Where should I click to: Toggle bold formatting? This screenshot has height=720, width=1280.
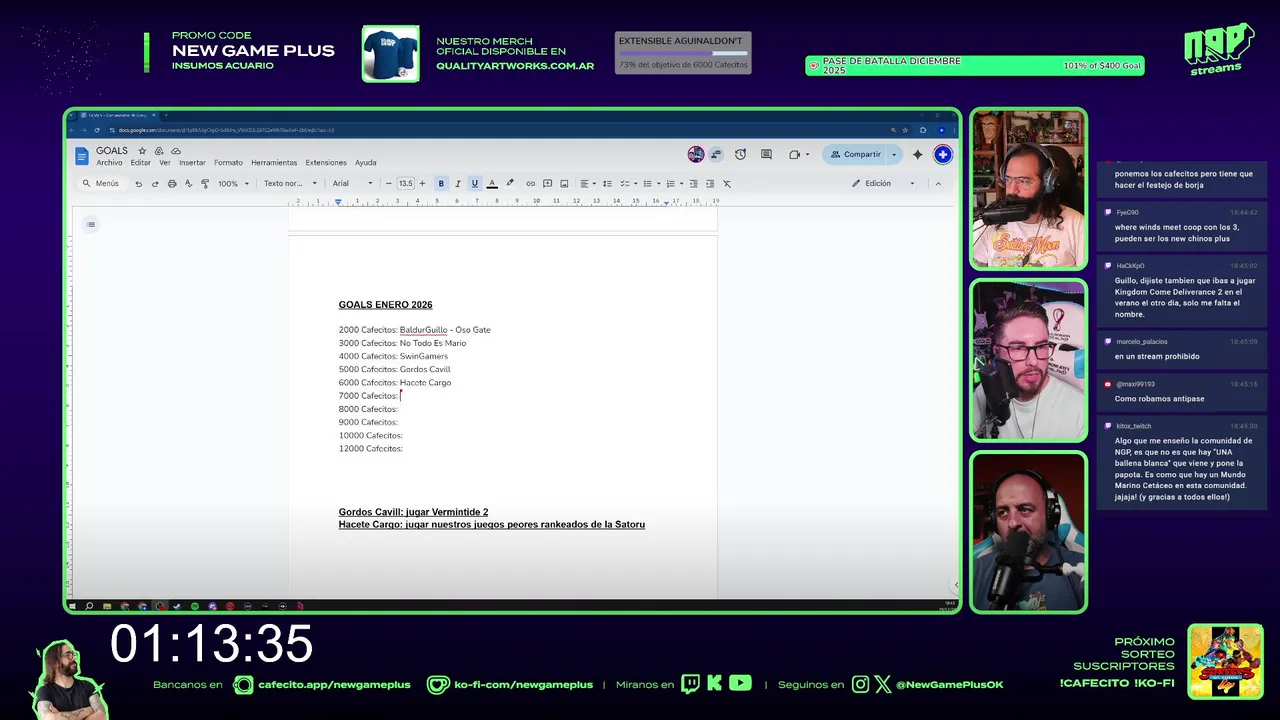tap(441, 184)
